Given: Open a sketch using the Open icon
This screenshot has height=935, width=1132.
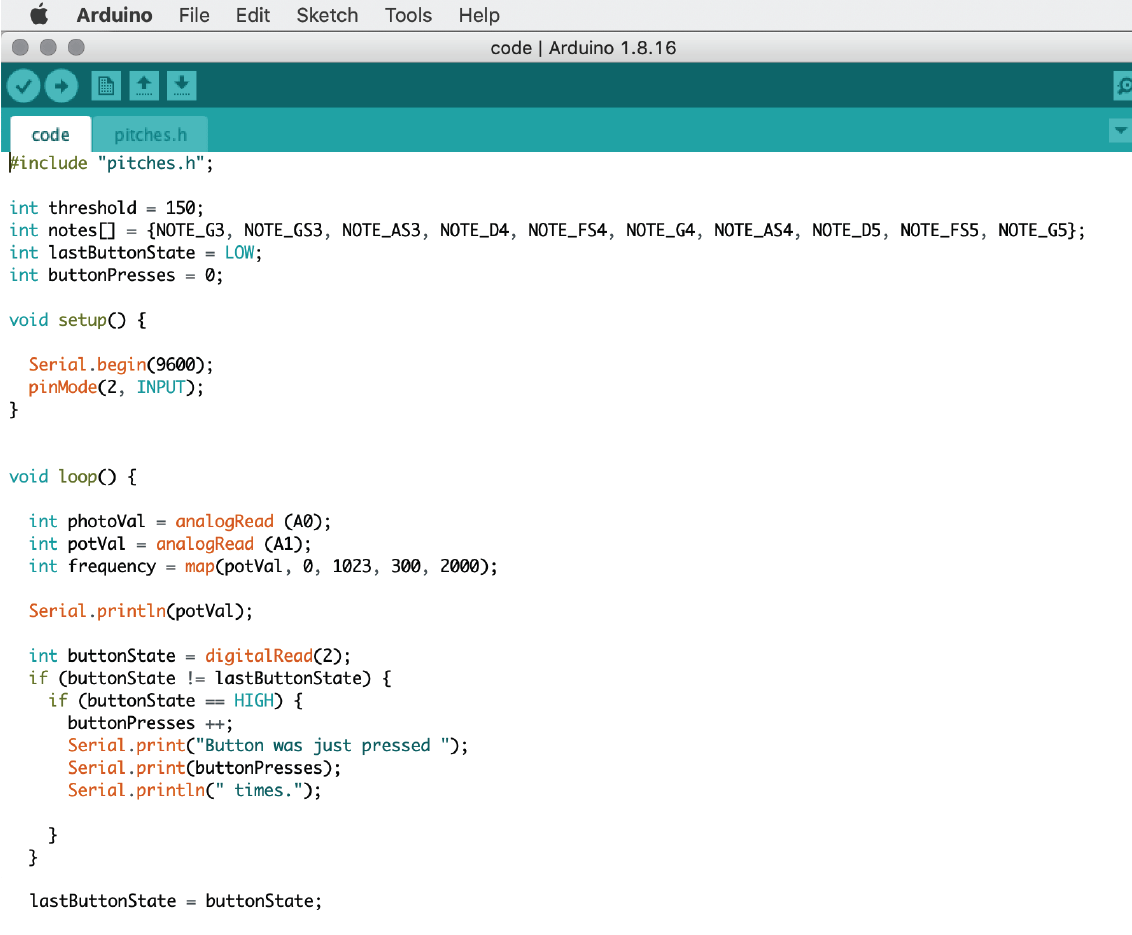Looking at the screenshot, I should coord(143,86).
